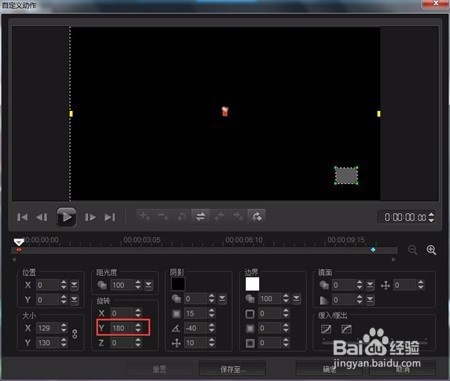This screenshot has width=450, height=381.
Task: Go to next keyframe icon
Action: [238, 217]
